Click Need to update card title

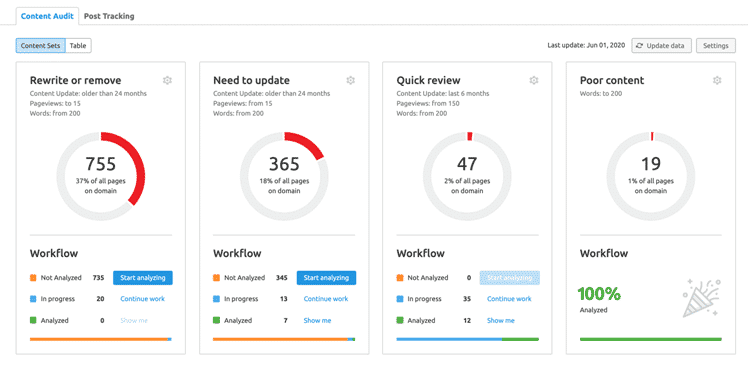pyautogui.click(x=251, y=80)
